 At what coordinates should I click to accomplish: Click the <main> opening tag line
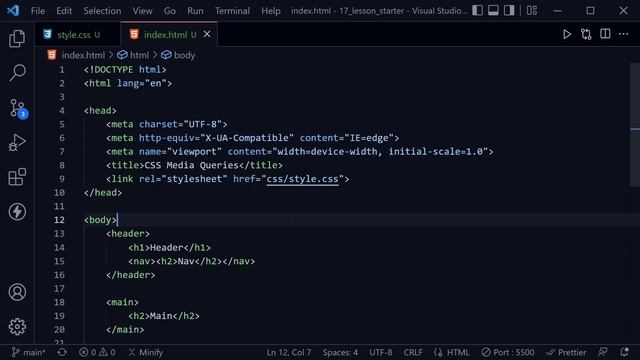pyautogui.click(x=122, y=302)
